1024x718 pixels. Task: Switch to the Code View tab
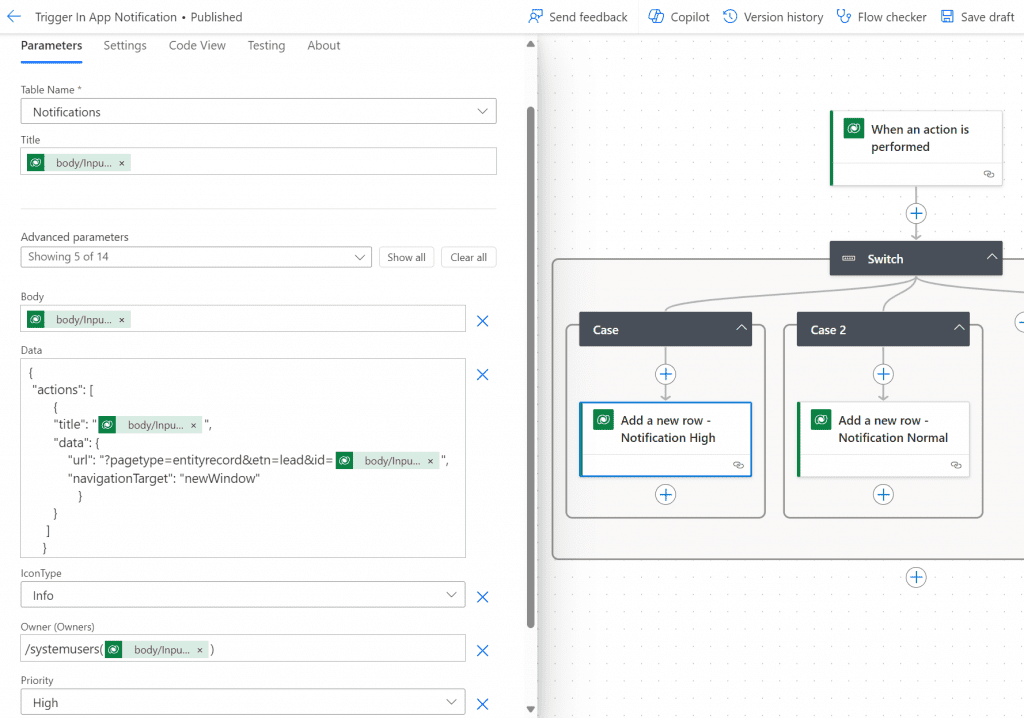[196, 46]
